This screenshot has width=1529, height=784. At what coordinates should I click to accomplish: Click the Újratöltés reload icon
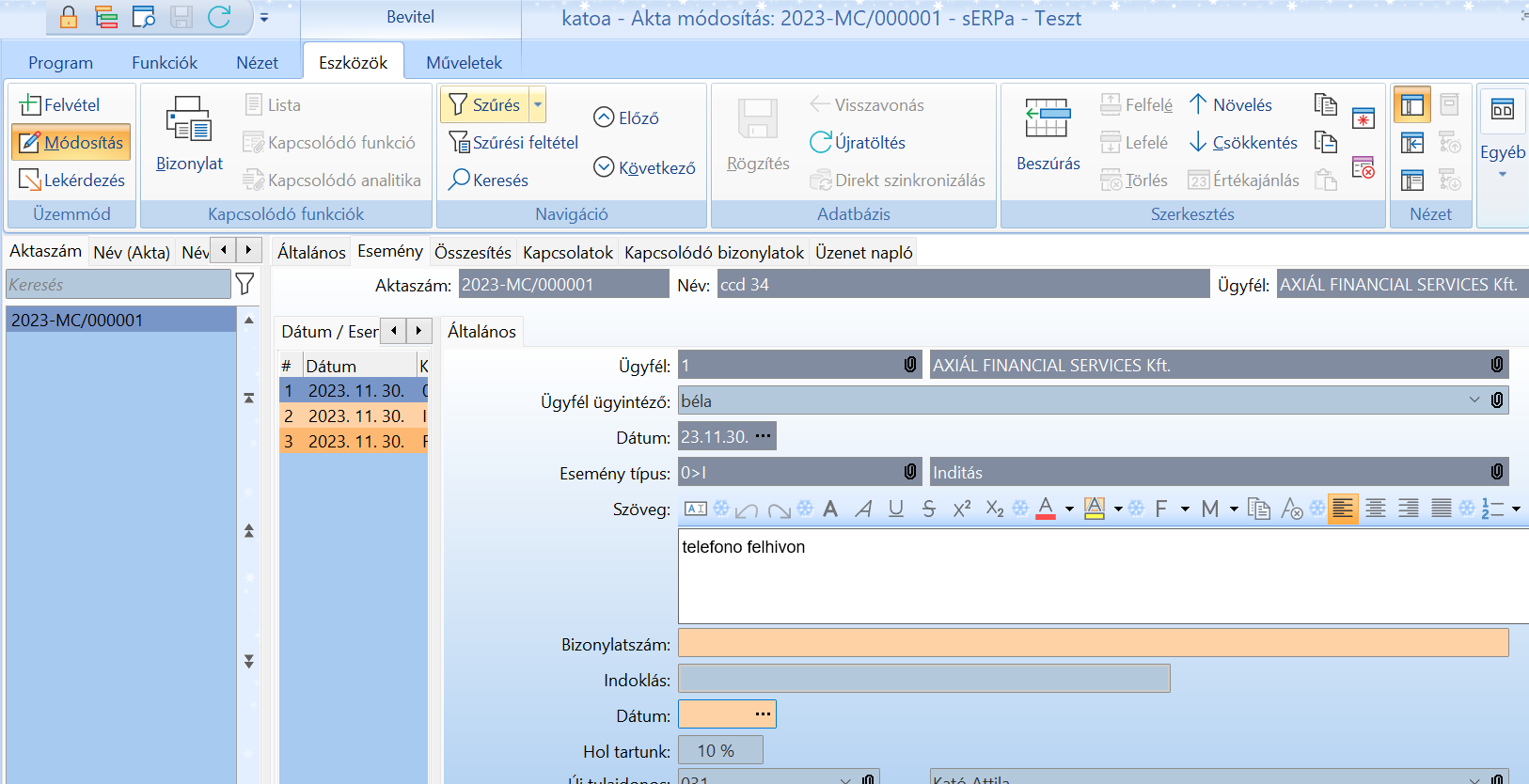pos(820,142)
